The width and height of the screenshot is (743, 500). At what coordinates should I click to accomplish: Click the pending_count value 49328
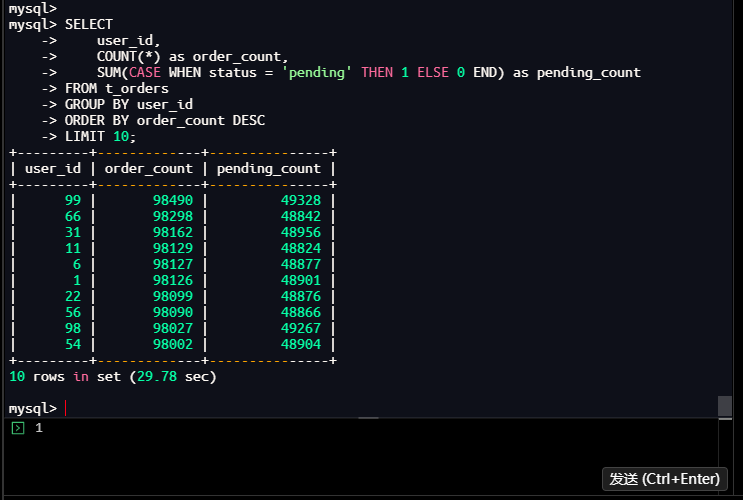click(x=301, y=200)
